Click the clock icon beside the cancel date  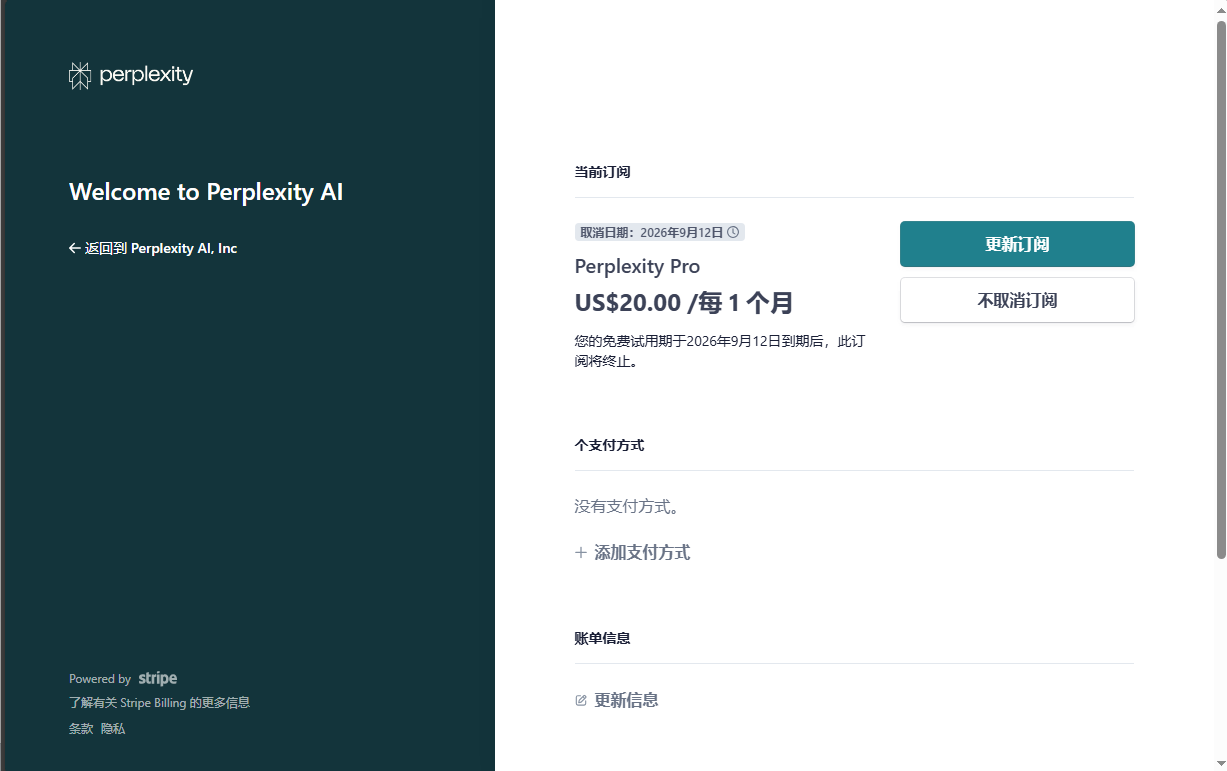click(733, 232)
